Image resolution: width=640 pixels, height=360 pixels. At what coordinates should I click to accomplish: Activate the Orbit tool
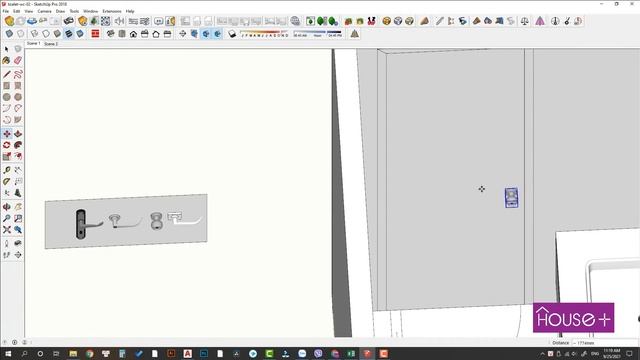(x=7, y=207)
